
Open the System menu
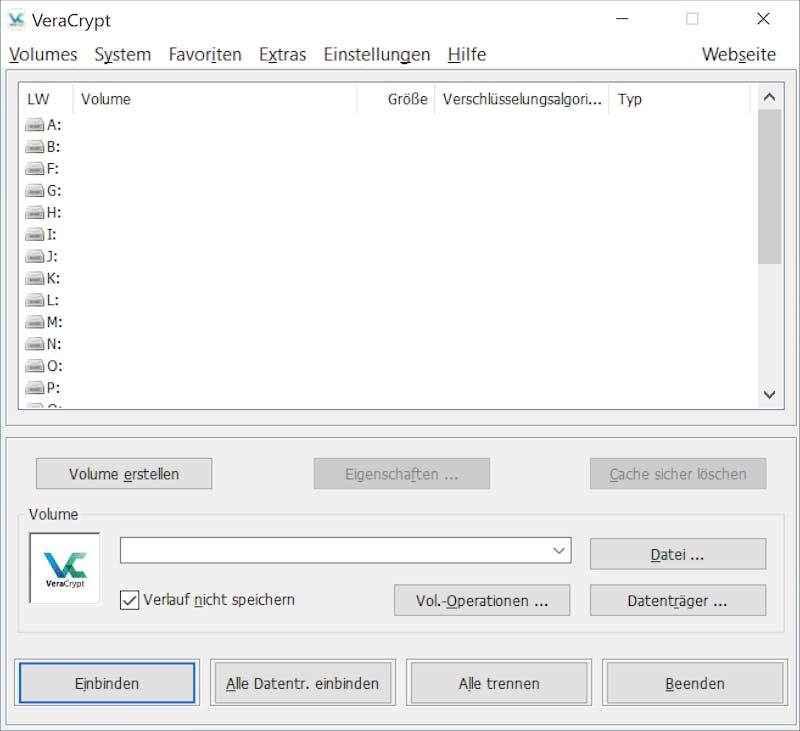pyautogui.click(x=123, y=55)
